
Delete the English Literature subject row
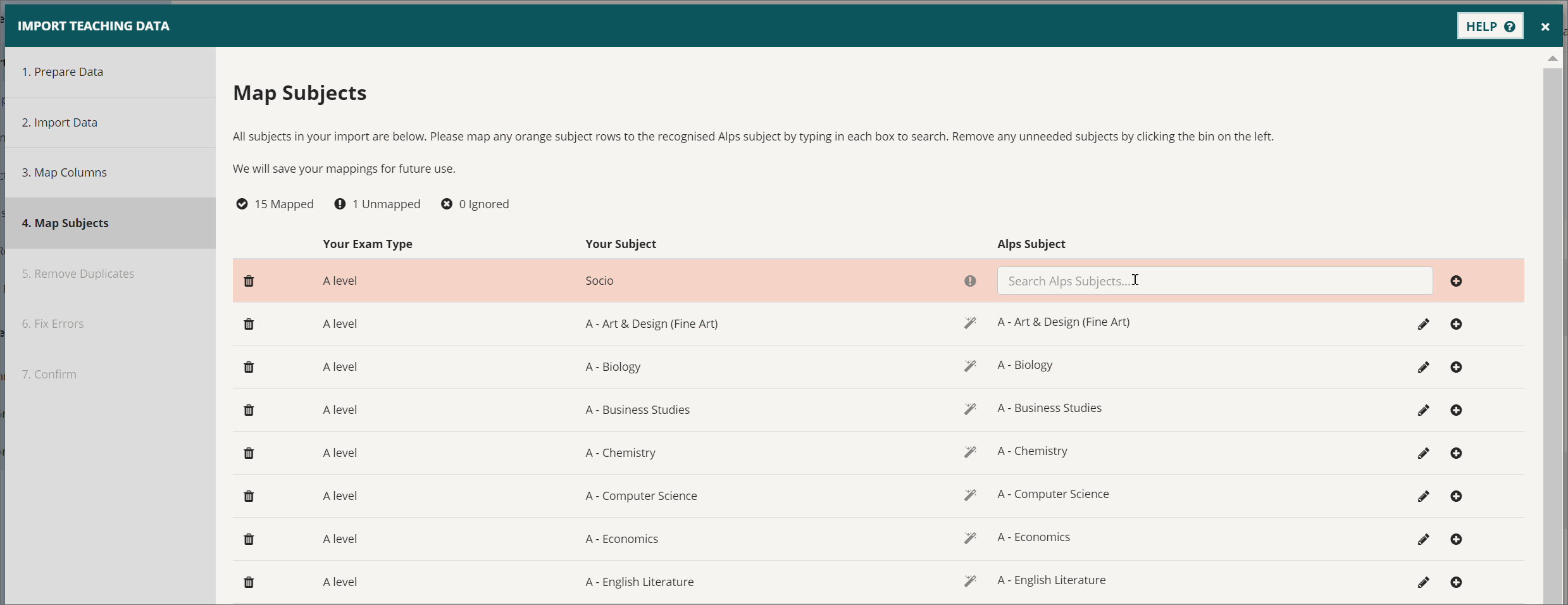pyautogui.click(x=249, y=582)
